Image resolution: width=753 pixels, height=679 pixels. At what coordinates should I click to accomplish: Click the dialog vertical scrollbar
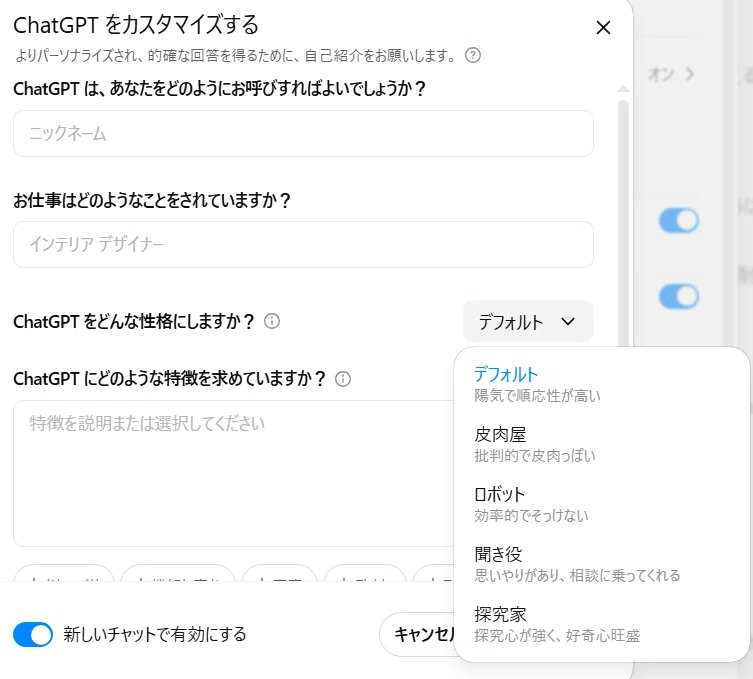[x=623, y=223]
